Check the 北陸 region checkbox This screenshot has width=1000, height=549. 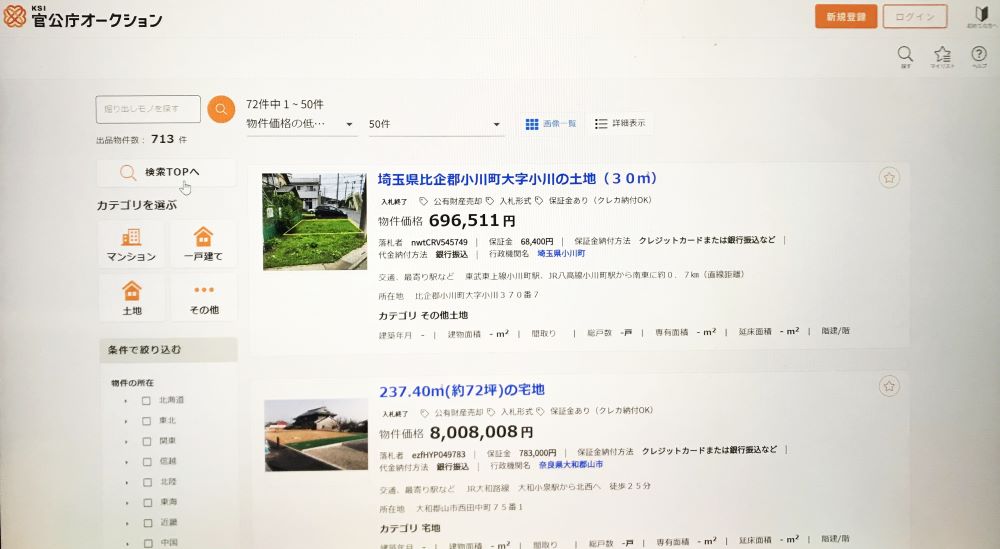[147, 482]
